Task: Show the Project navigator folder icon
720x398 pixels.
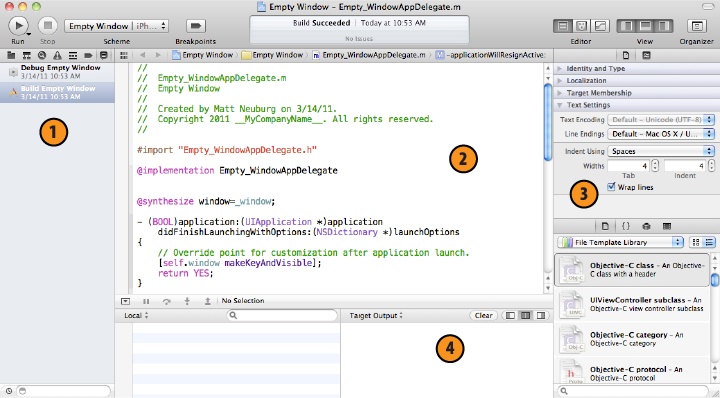Action: pyautogui.click(x=11, y=56)
